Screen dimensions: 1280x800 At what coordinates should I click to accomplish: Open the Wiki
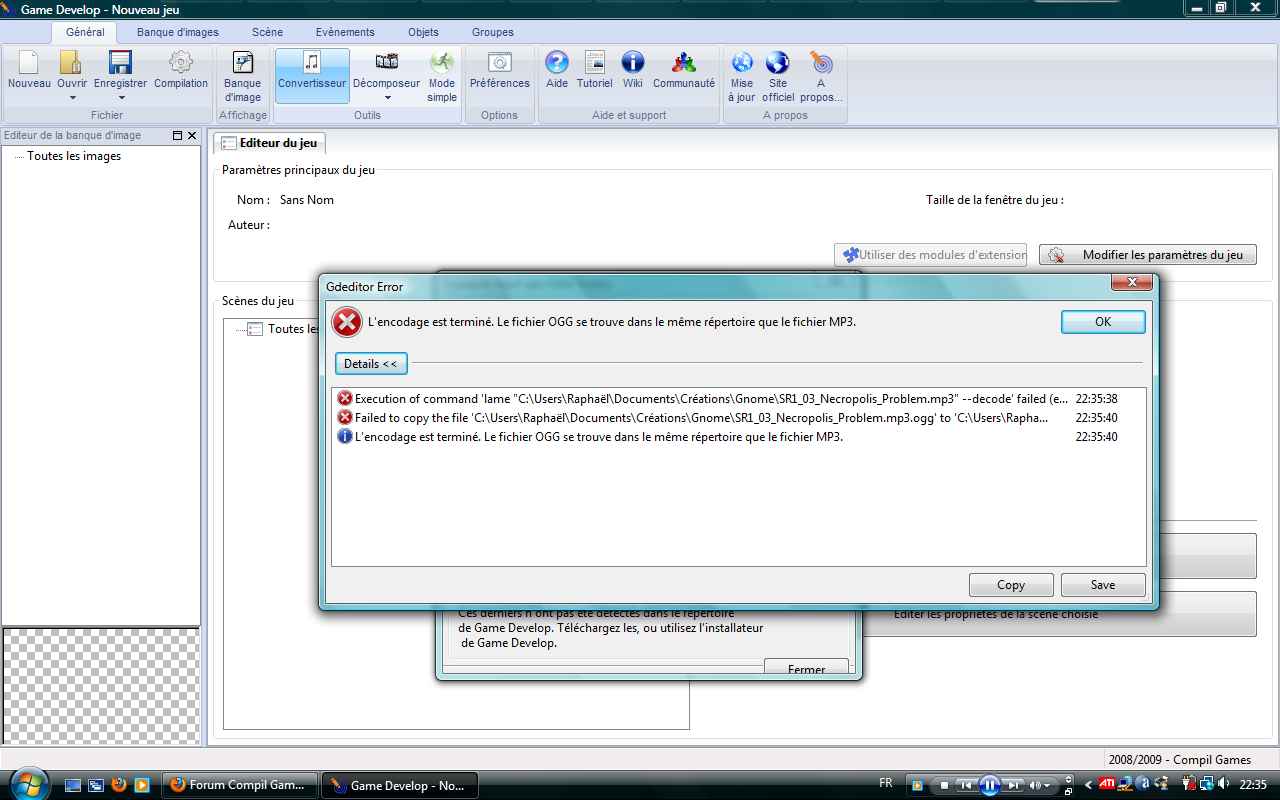(x=633, y=70)
